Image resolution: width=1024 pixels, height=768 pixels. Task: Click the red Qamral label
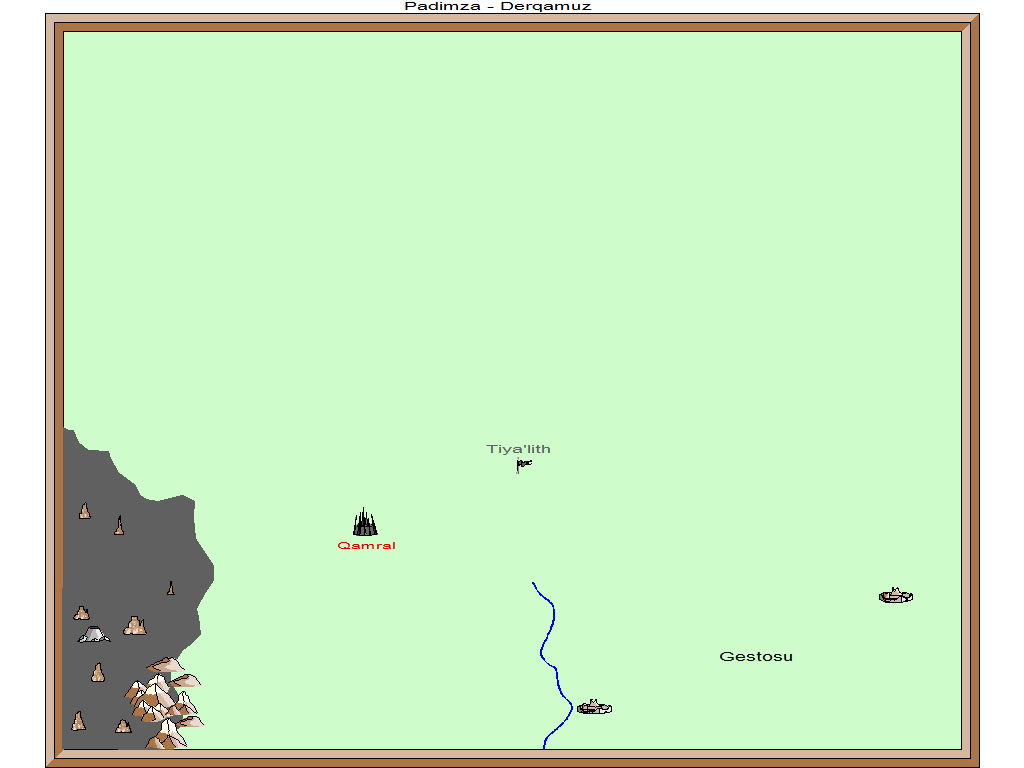(x=366, y=545)
